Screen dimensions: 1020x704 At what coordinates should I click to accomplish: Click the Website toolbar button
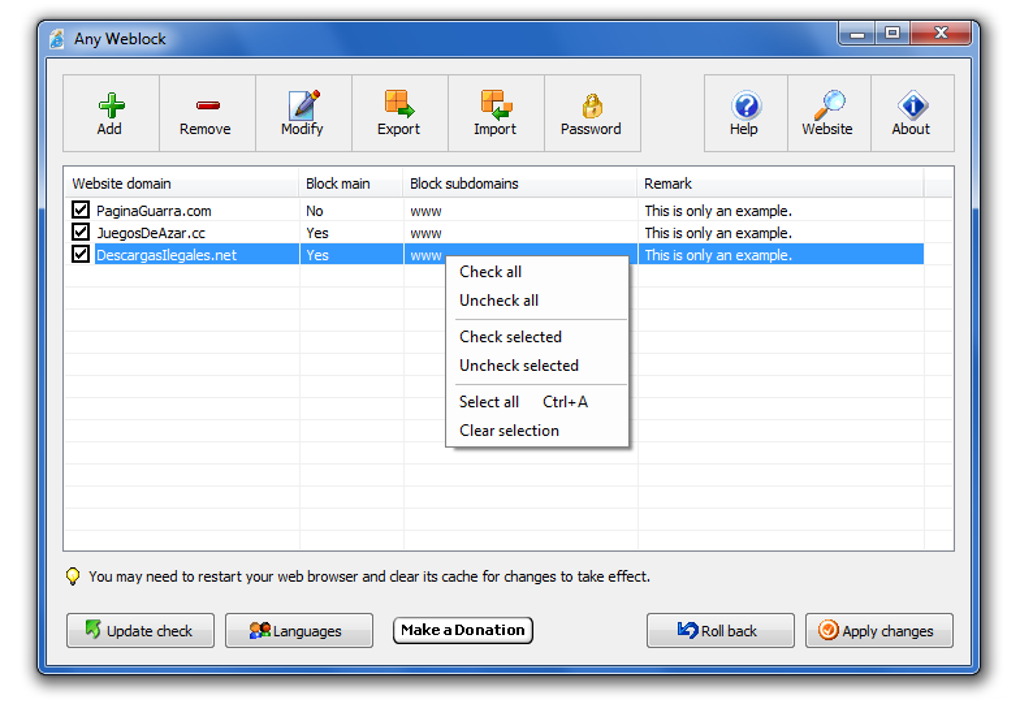pyautogui.click(x=829, y=113)
